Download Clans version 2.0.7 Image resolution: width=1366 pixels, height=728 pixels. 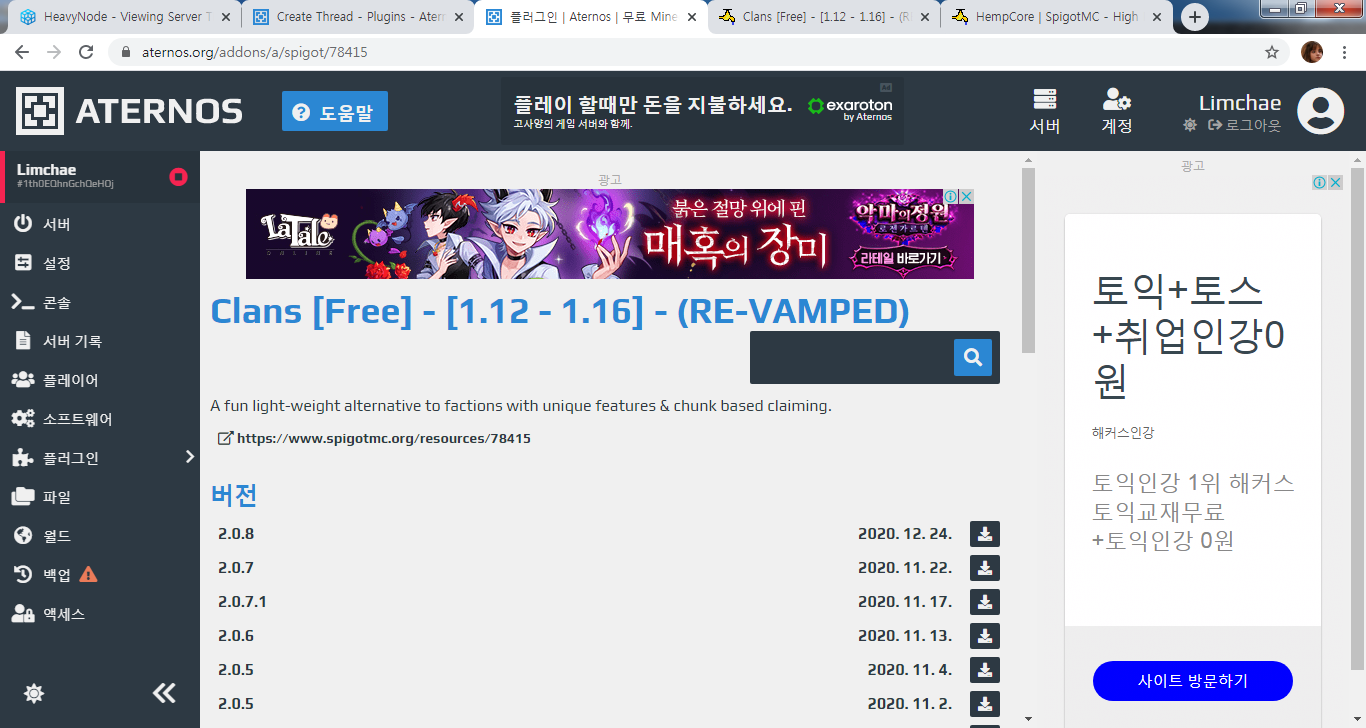point(985,568)
